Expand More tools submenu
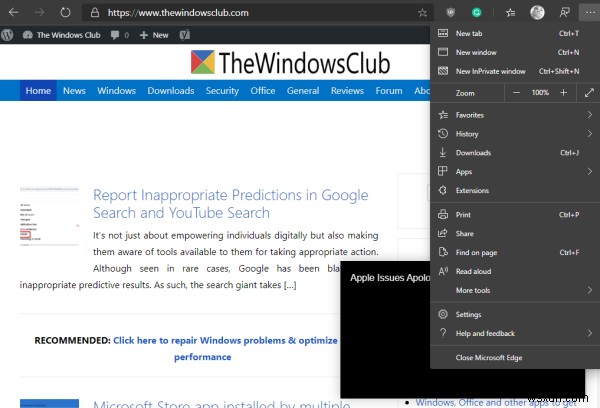 tap(515, 290)
